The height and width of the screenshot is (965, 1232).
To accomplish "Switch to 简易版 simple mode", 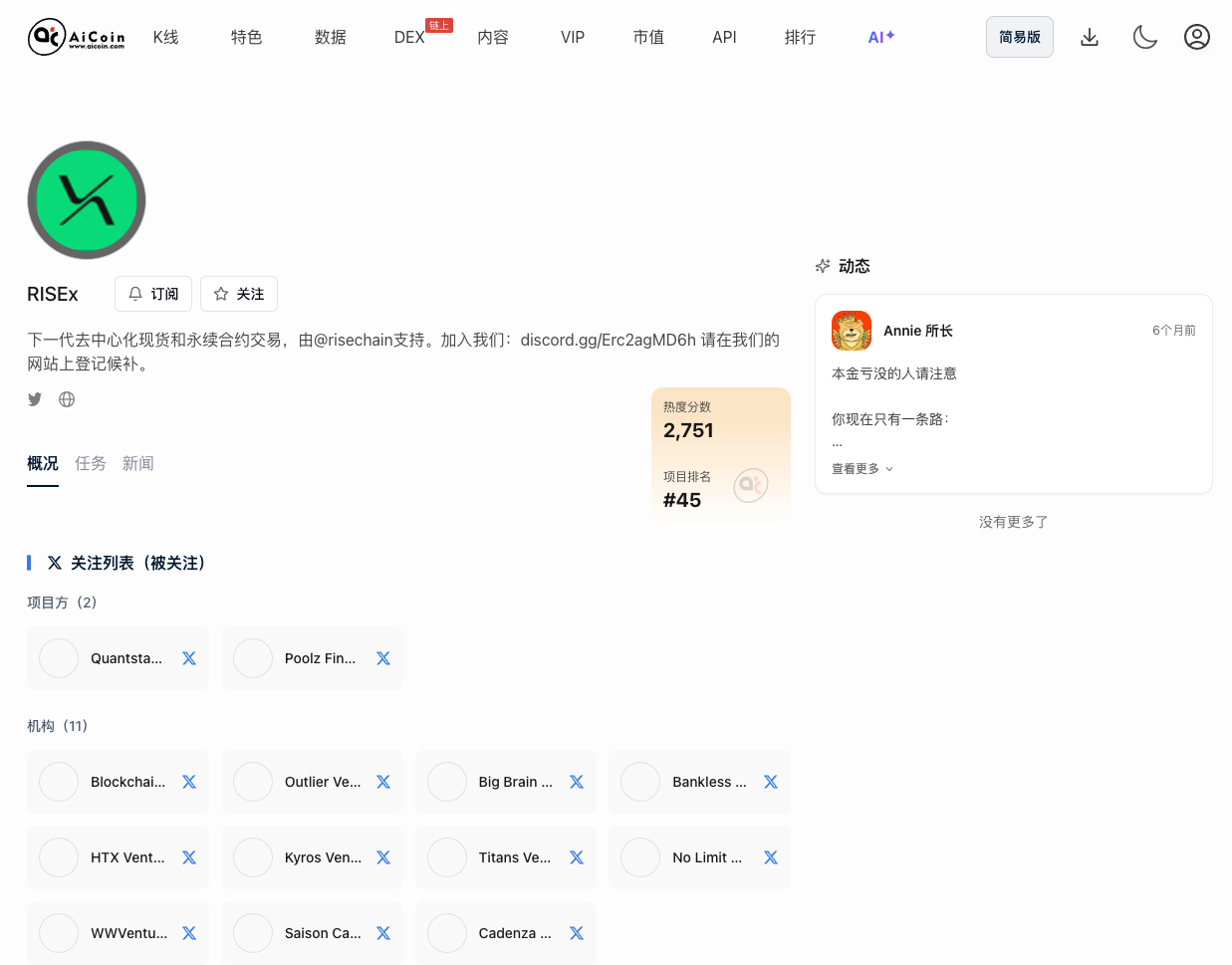I will tap(1020, 37).
